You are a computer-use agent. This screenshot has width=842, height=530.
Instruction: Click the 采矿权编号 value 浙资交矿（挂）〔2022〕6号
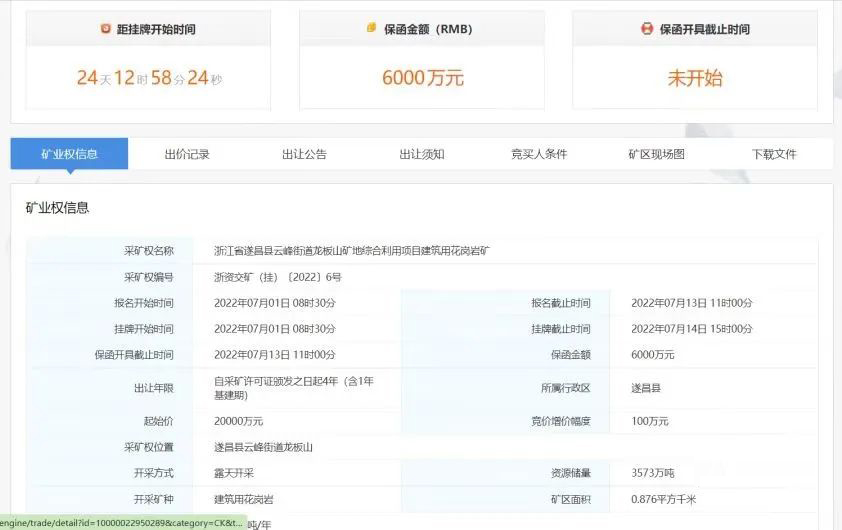pyautogui.click(x=278, y=277)
